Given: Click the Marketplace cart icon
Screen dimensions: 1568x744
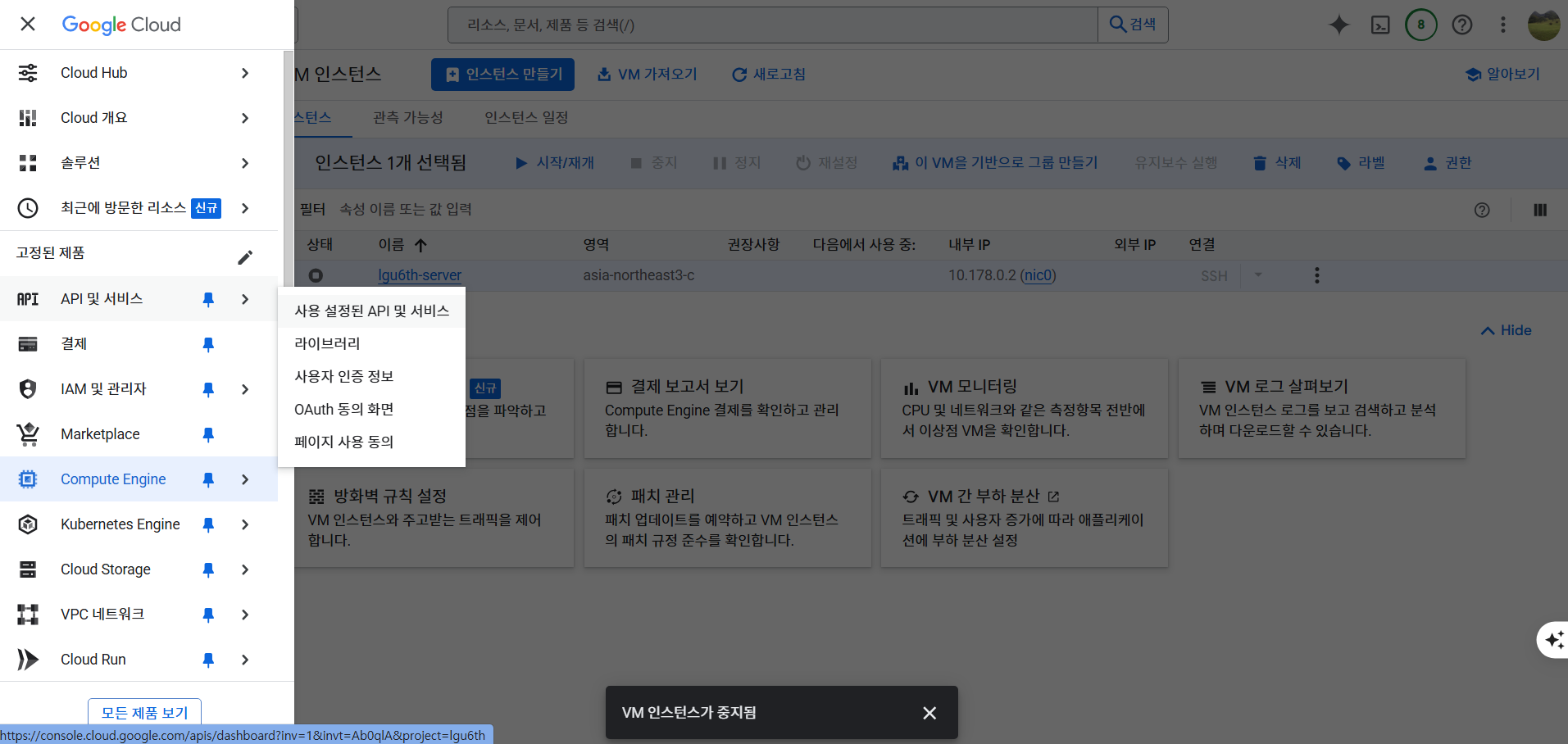Looking at the screenshot, I should pyautogui.click(x=28, y=434).
